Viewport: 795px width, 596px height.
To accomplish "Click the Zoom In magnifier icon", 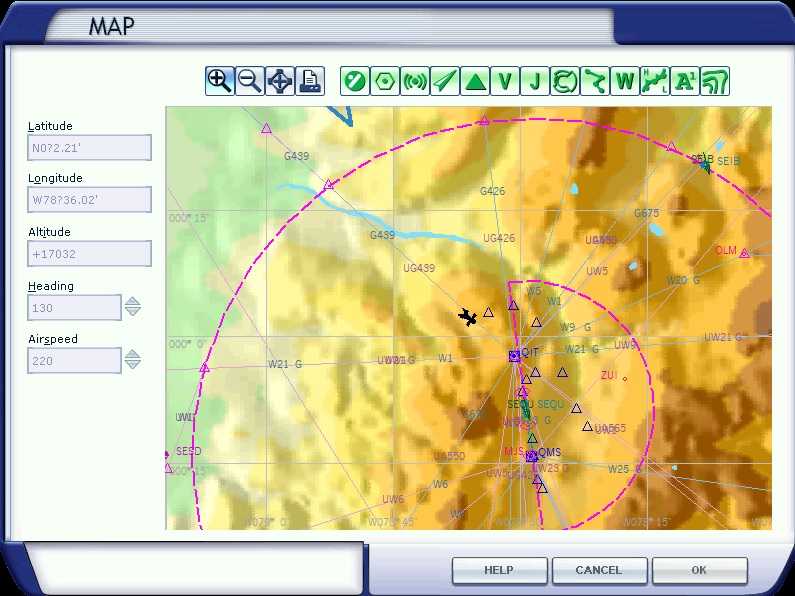I will [220, 81].
